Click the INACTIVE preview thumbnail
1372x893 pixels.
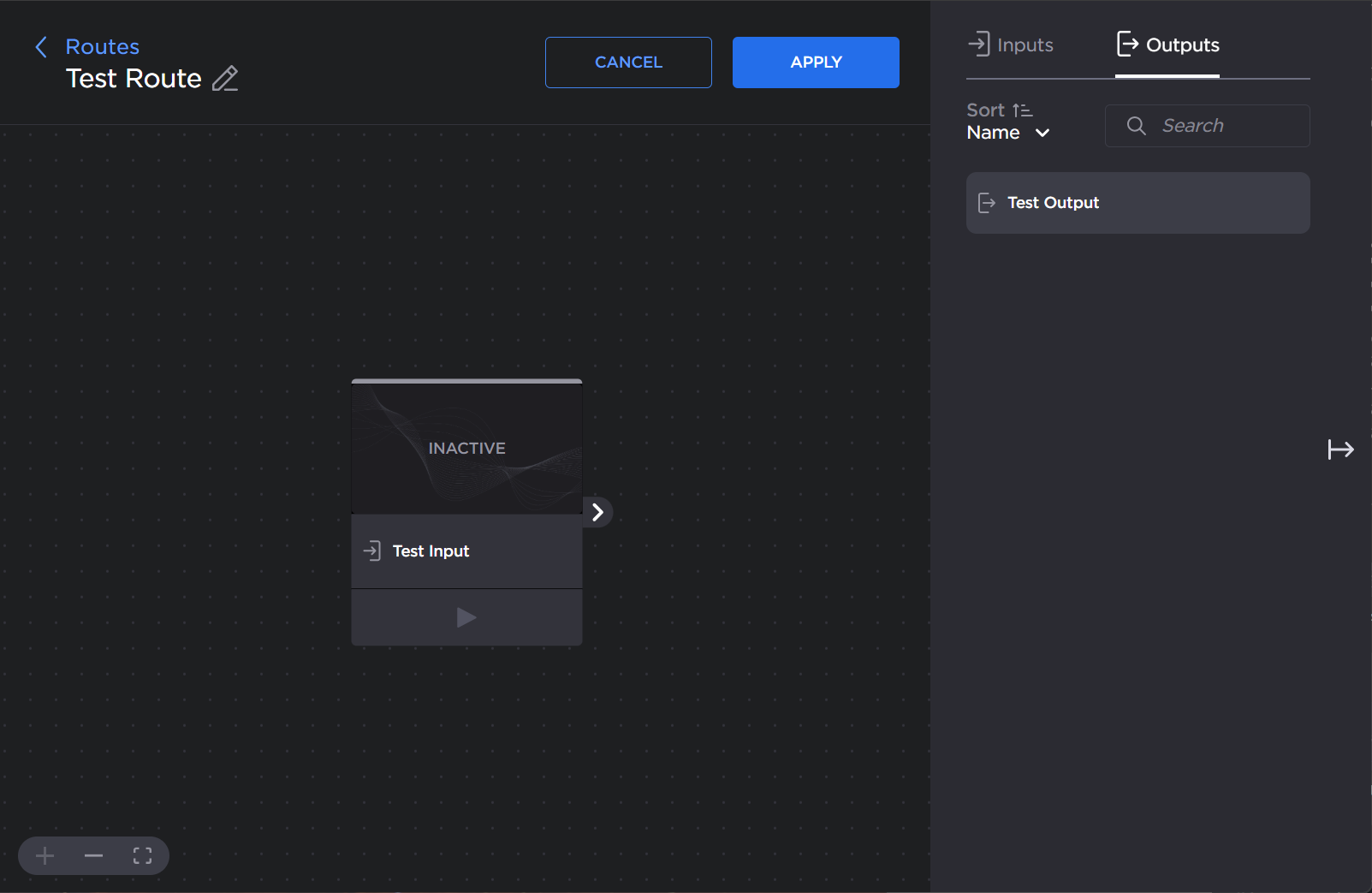tap(466, 448)
